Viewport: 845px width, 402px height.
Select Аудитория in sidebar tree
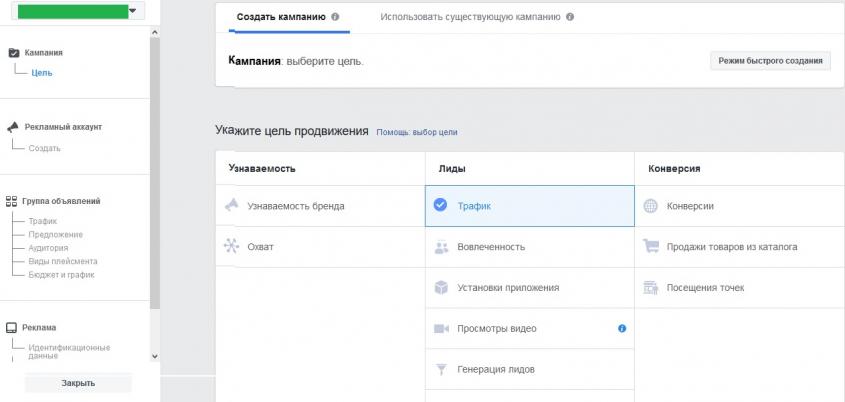[x=48, y=248]
